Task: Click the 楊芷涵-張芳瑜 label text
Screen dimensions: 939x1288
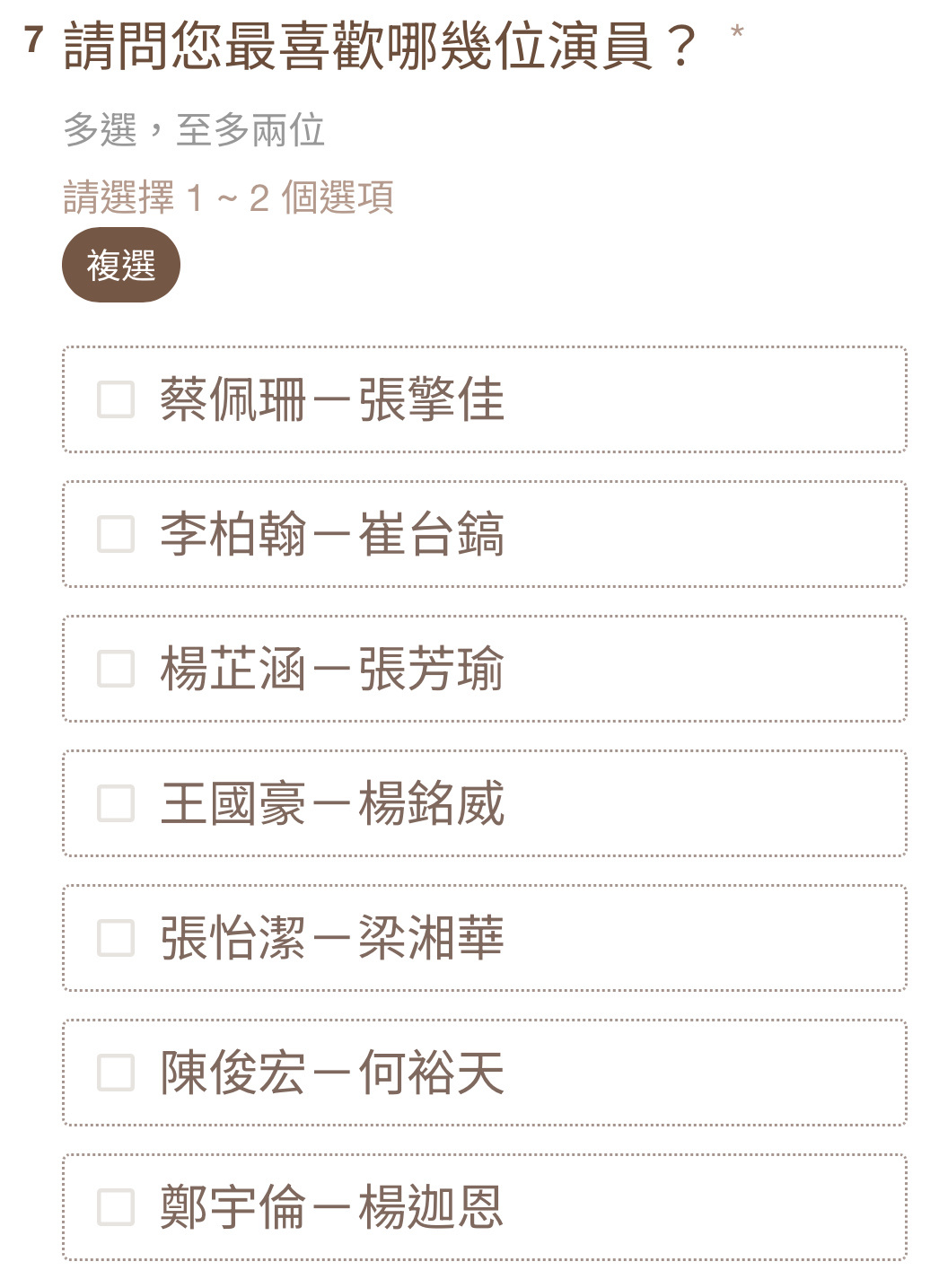Action: click(x=332, y=669)
